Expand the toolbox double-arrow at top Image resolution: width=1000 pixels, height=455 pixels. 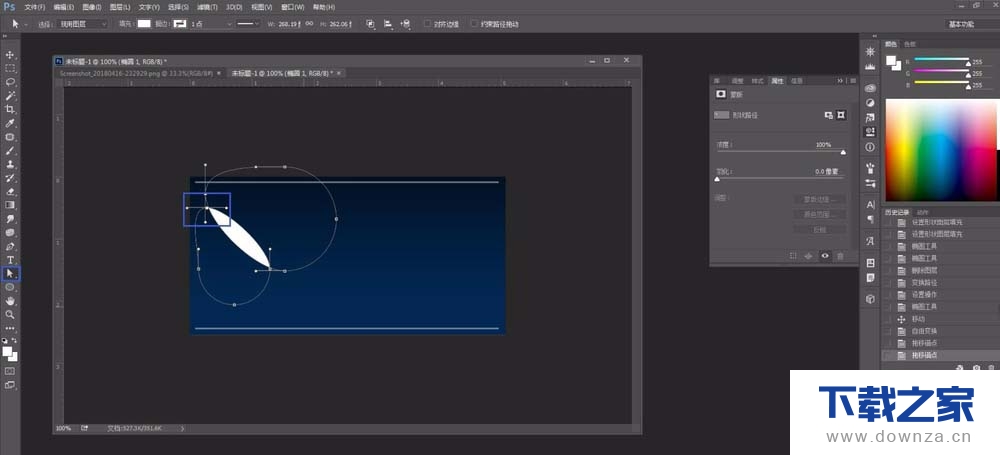(6, 38)
